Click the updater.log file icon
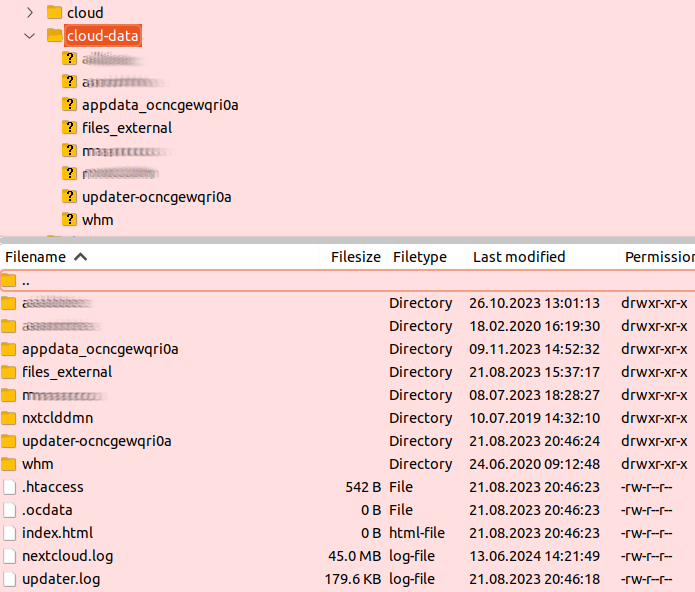This screenshot has height=592, width=695. [x=9, y=579]
